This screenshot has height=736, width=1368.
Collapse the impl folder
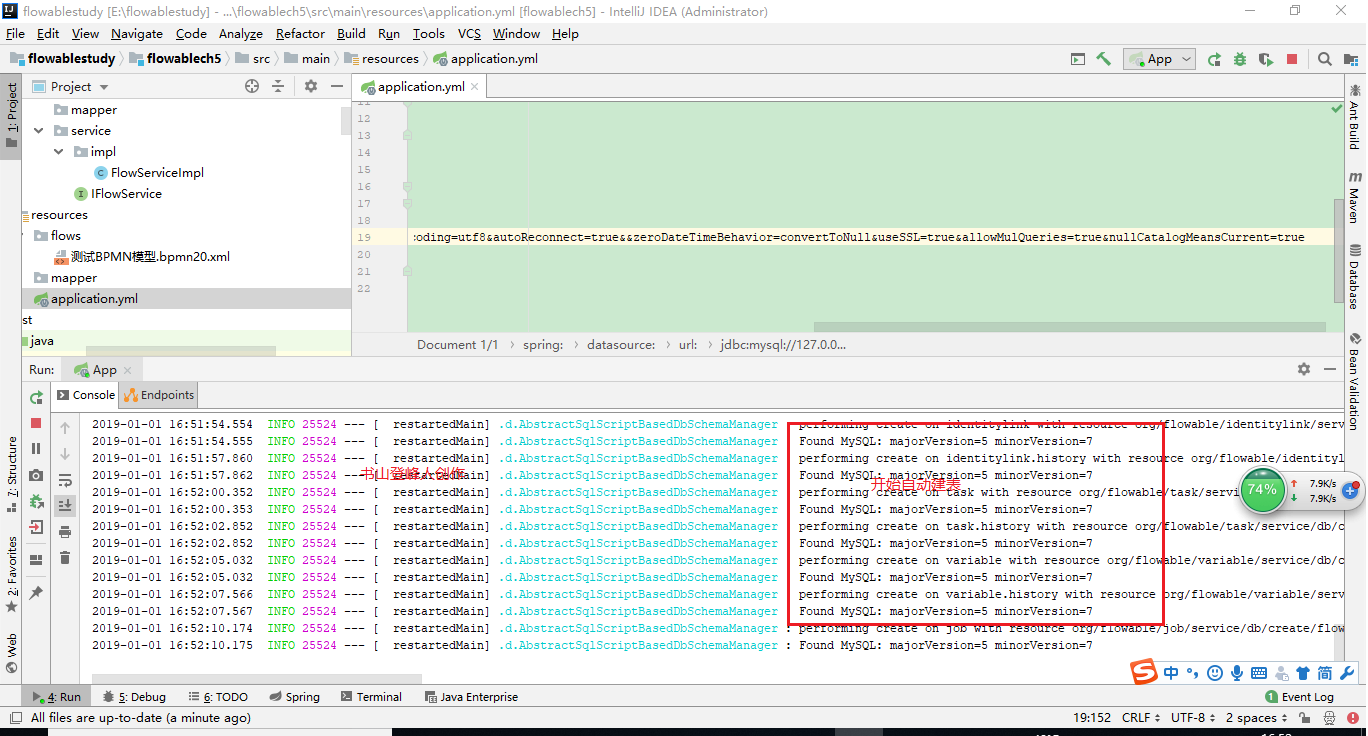pyautogui.click(x=59, y=152)
